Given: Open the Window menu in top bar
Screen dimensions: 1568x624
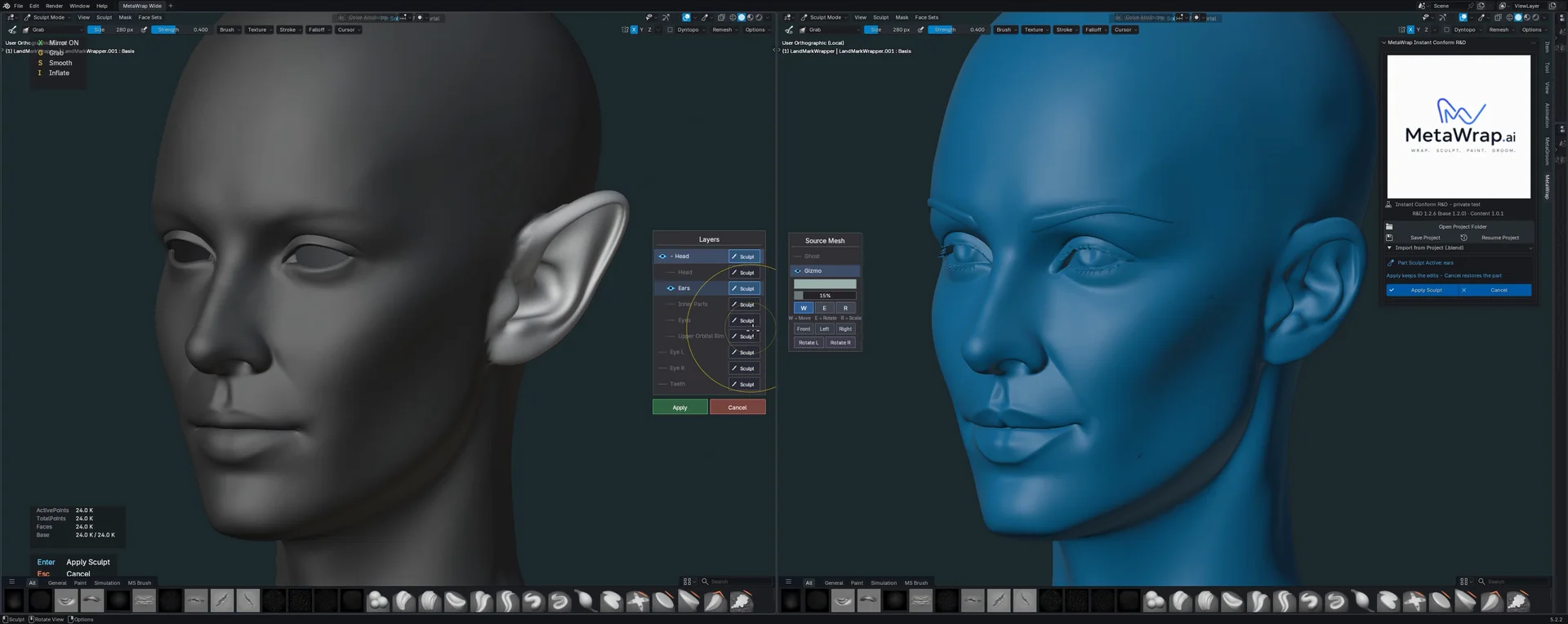Looking at the screenshot, I should pos(79,6).
